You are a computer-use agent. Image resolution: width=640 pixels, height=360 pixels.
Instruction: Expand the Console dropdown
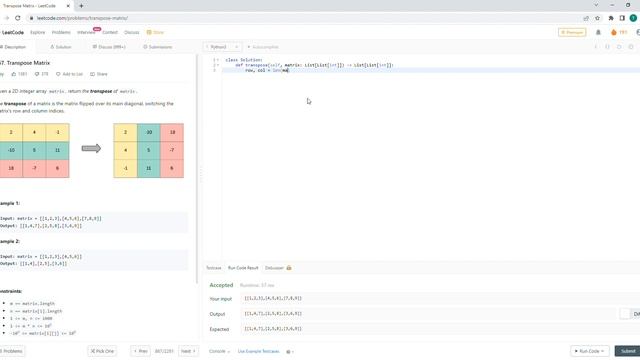pos(219,351)
